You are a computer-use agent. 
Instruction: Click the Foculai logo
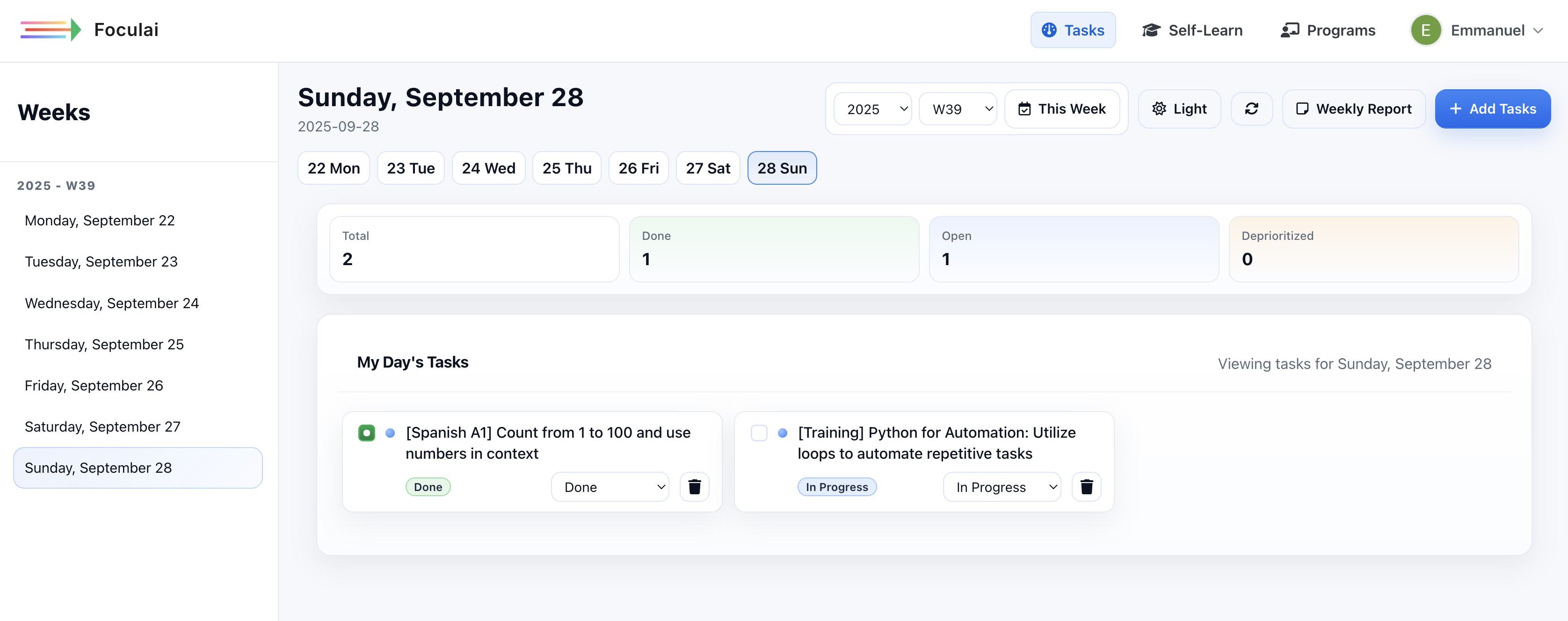point(89,29)
